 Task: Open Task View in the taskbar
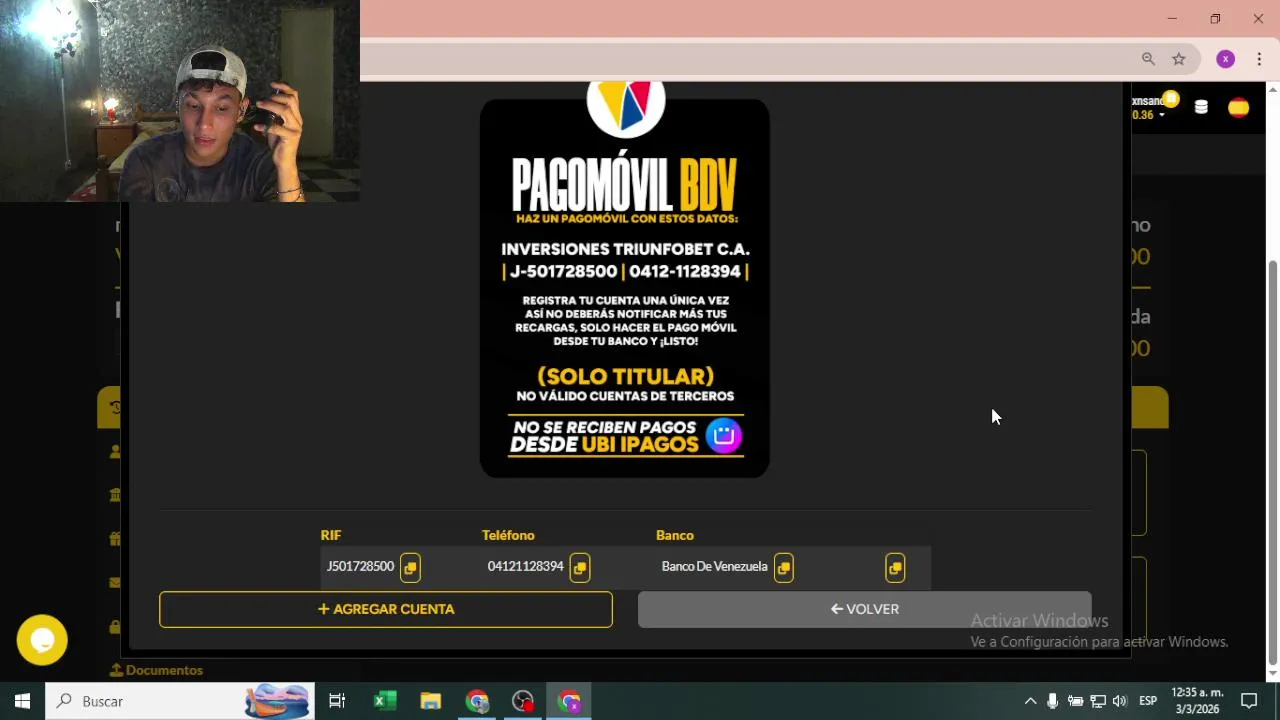[337, 701]
